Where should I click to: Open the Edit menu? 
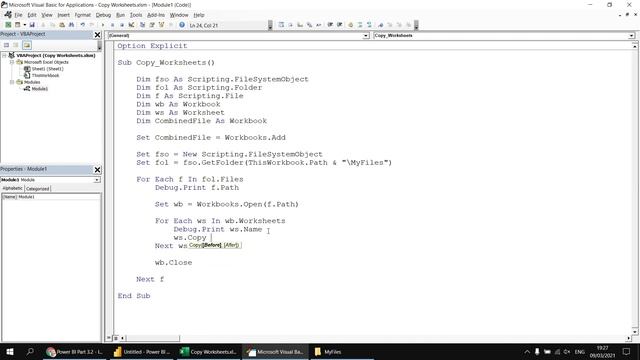click(x=32, y=15)
